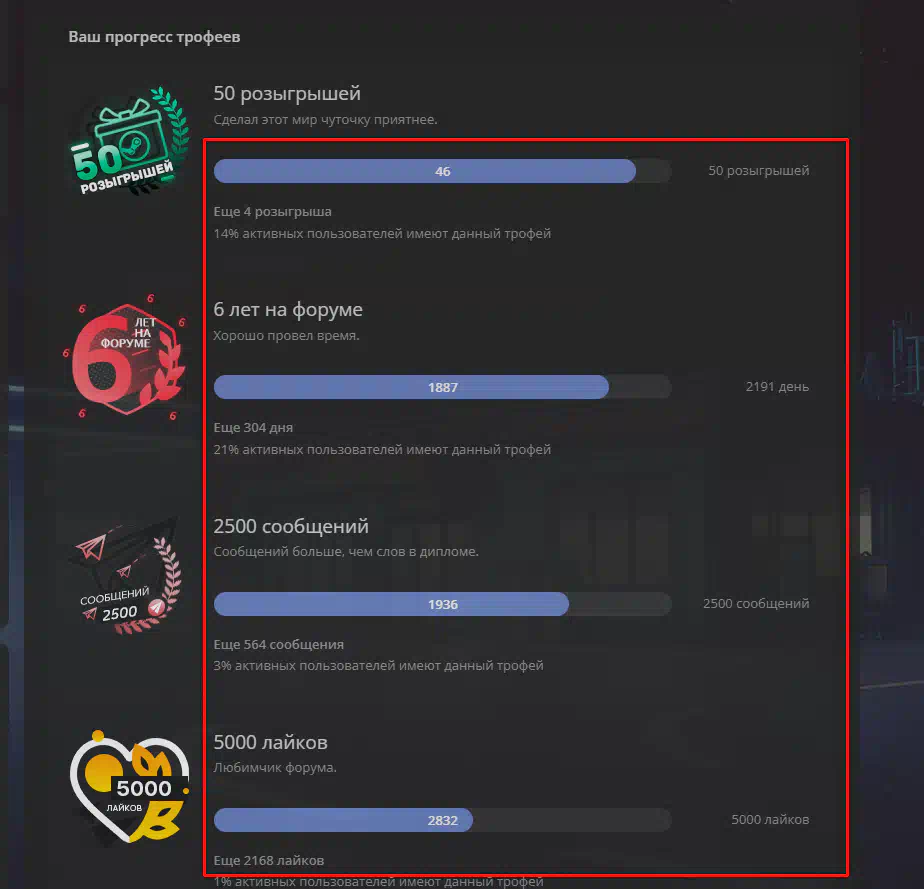The width and height of the screenshot is (924, 889).
Task: Click the giveaways progress bar showing 46
Action: tap(443, 171)
